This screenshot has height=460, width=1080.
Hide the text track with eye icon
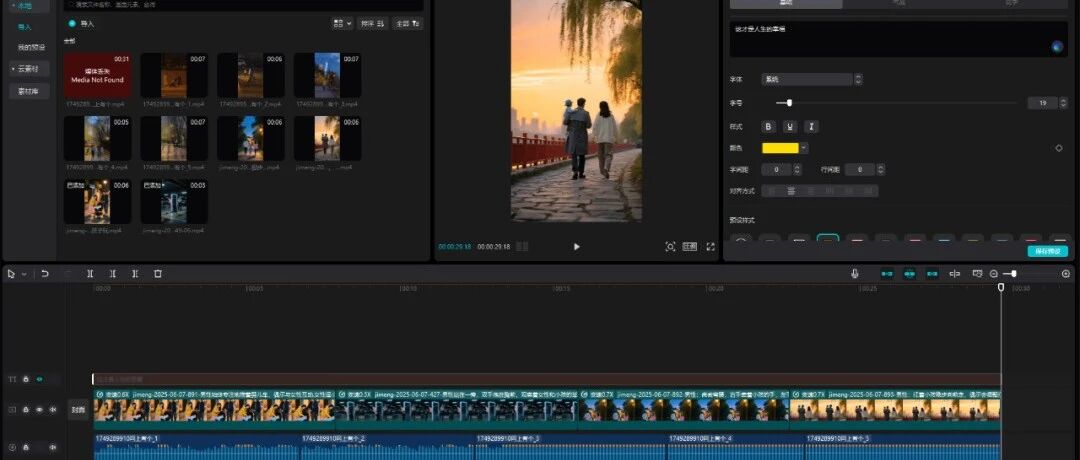(x=39, y=379)
